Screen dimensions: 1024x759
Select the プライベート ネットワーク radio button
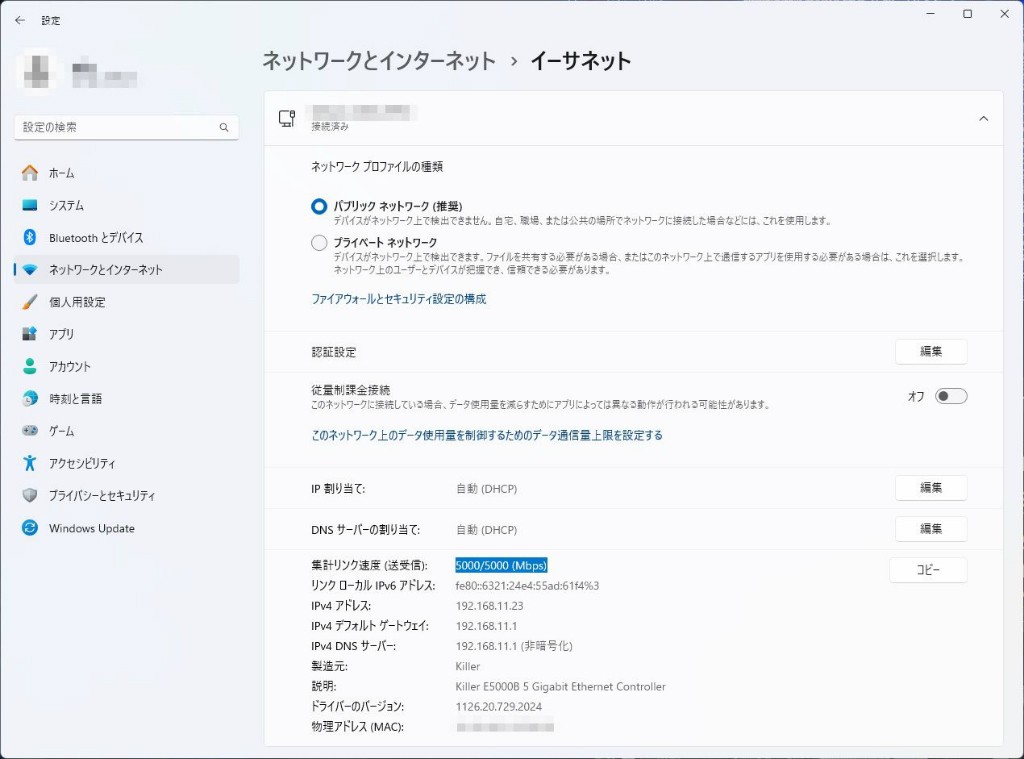(x=319, y=242)
